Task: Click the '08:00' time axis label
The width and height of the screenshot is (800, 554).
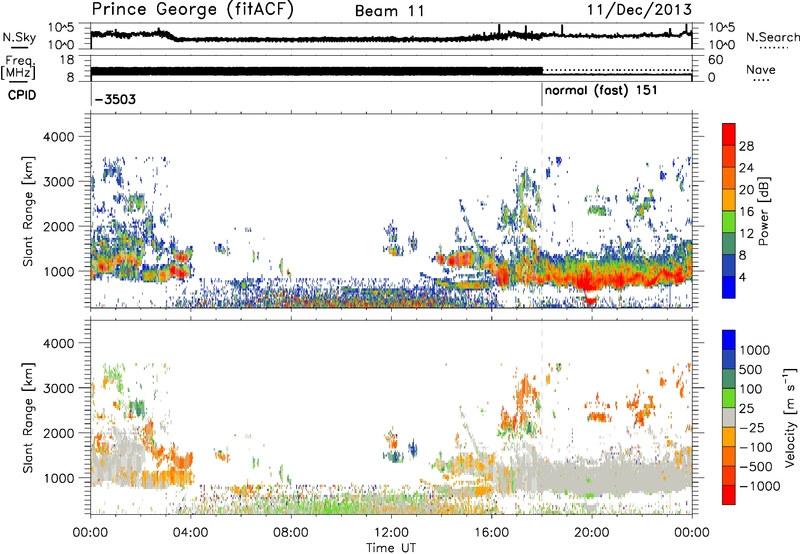Action: click(291, 533)
